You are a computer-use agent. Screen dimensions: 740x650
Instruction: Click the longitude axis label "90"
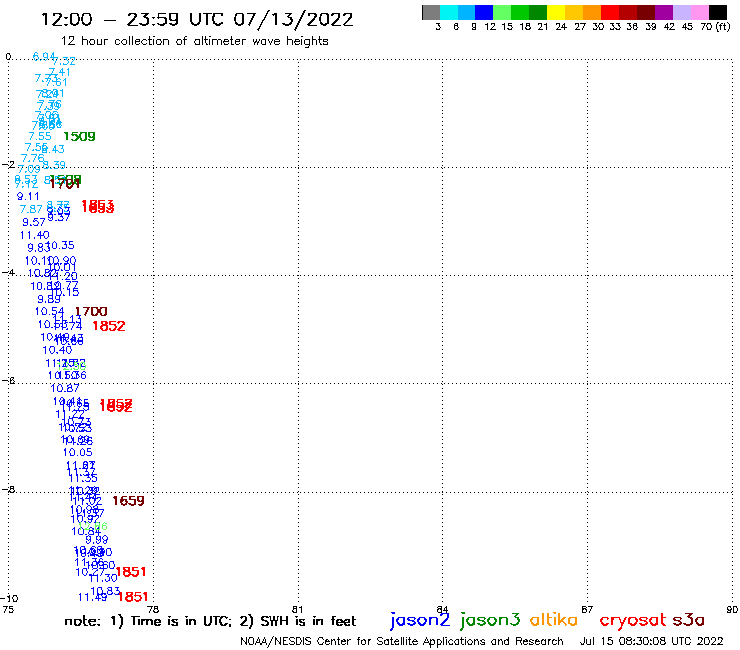click(x=732, y=609)
